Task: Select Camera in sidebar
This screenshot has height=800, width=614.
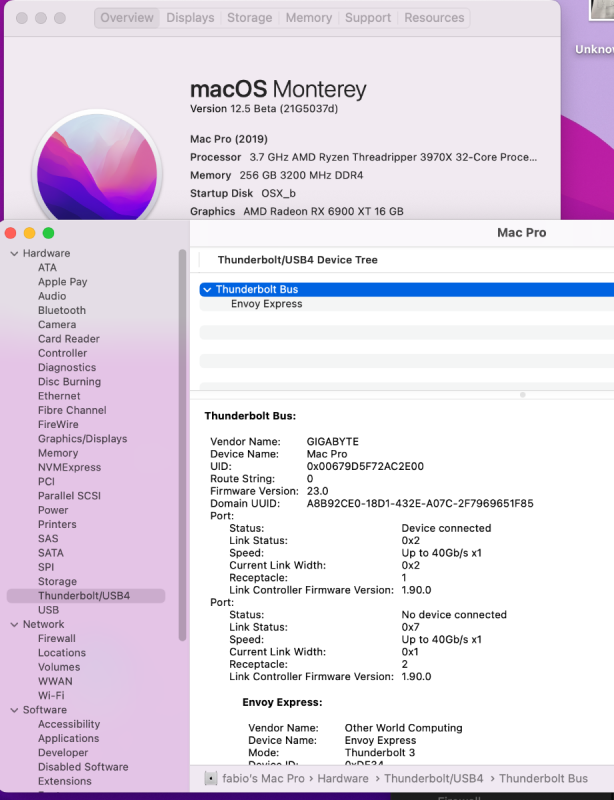Action: (x=57, y=324)
